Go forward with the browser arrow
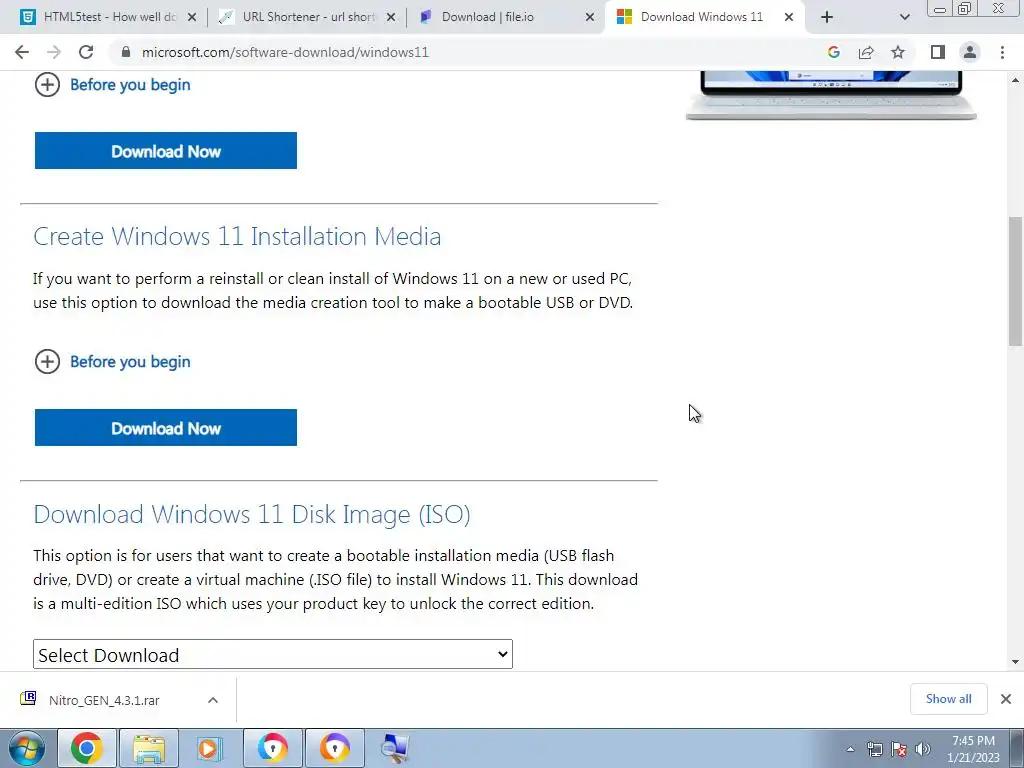Viewport: 1024px width, 768px height. [54, 52]
